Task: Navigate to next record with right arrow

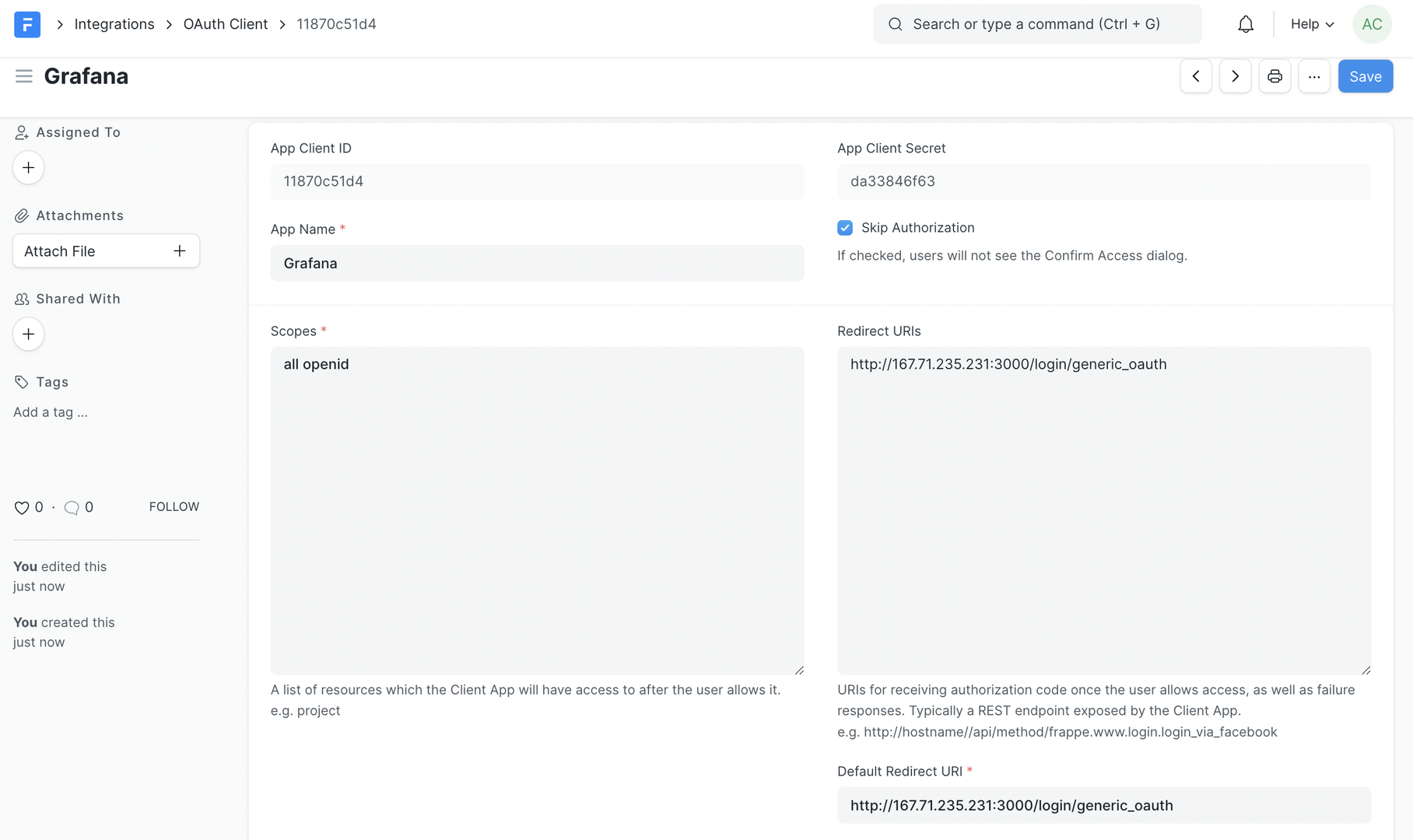Action: pyautogui.click(x=1235, y=76)
